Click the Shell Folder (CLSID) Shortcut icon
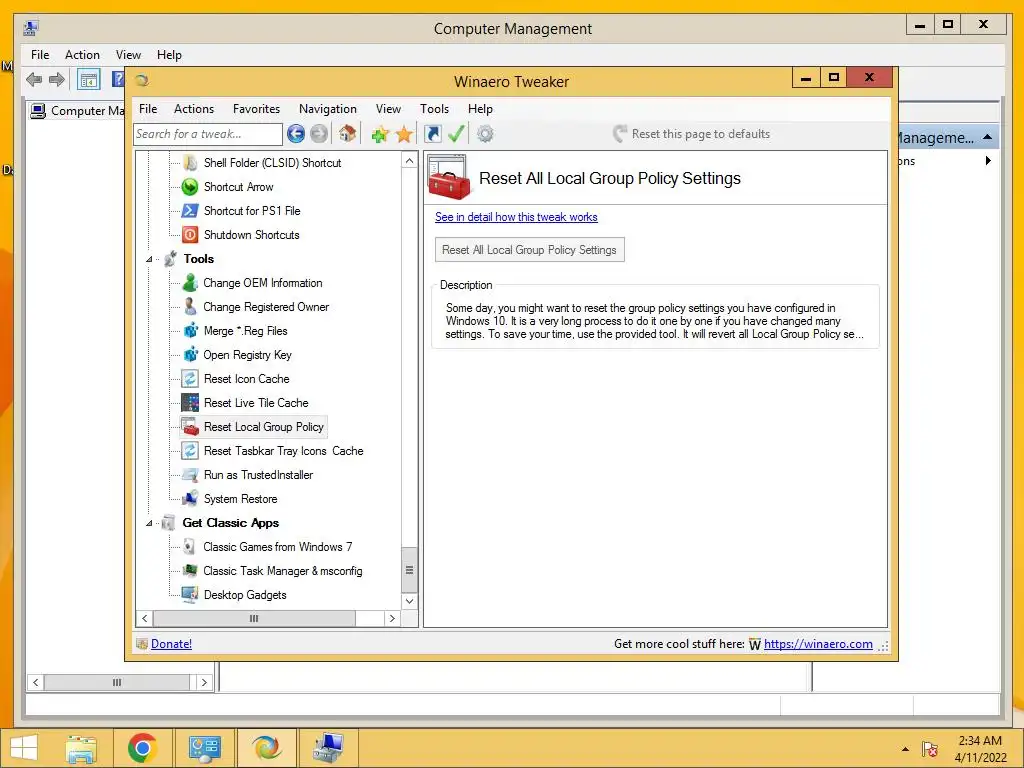Screen dimensions: 1024x768 [x=190, y=163]
